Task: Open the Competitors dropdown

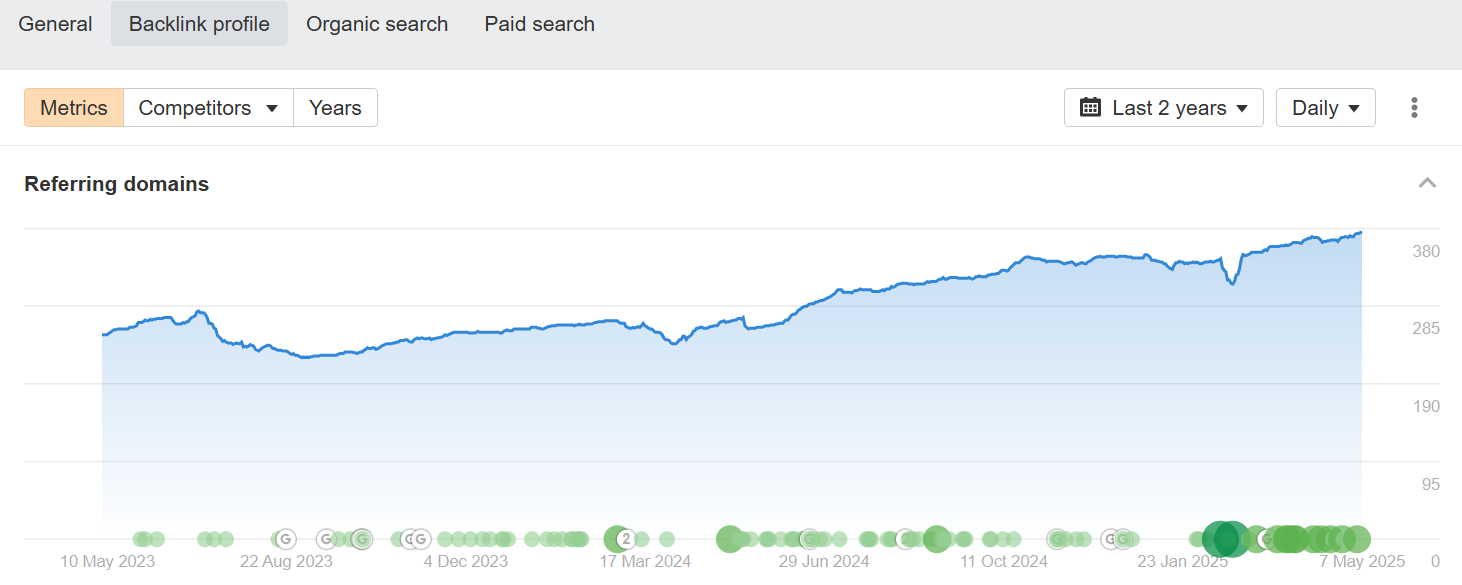Action: [208, 108]
